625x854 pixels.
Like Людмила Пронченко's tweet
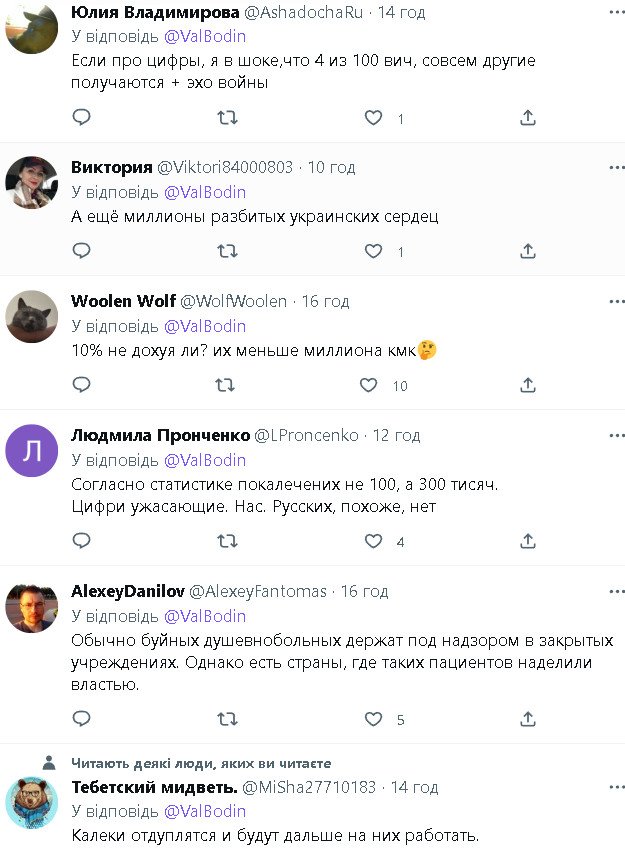373,541
